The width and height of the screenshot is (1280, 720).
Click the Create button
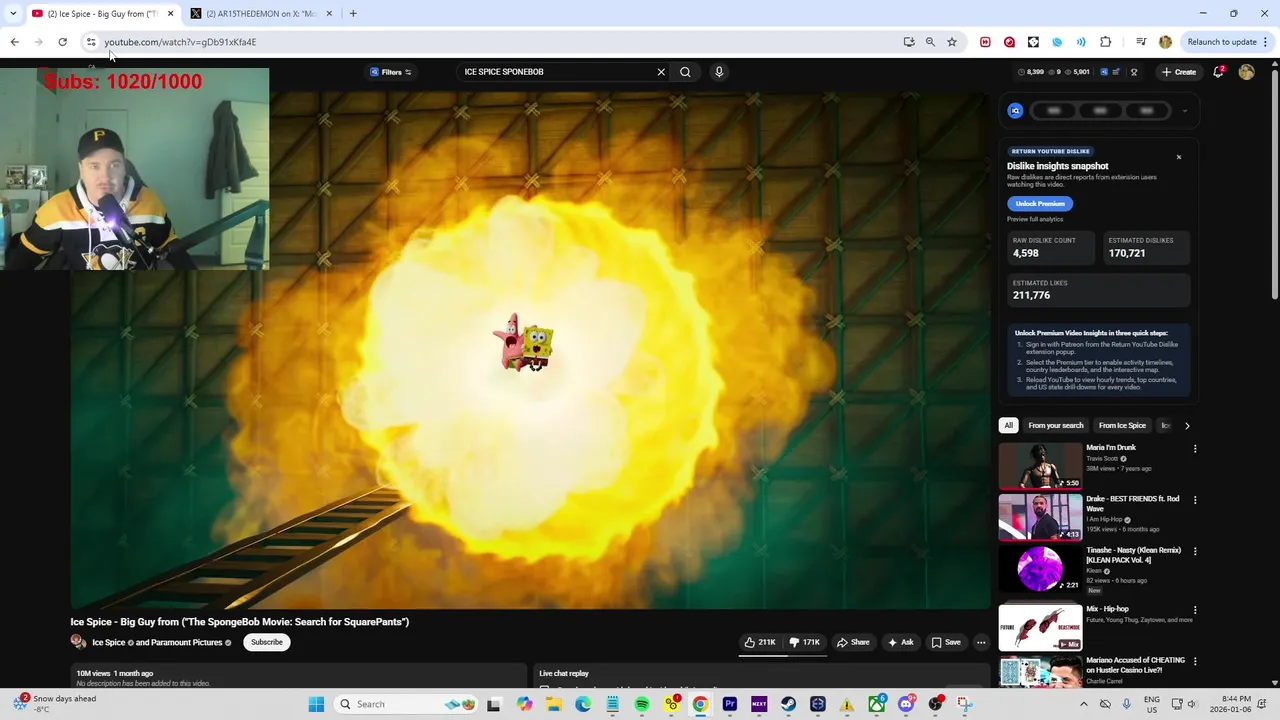point(1179,72)
